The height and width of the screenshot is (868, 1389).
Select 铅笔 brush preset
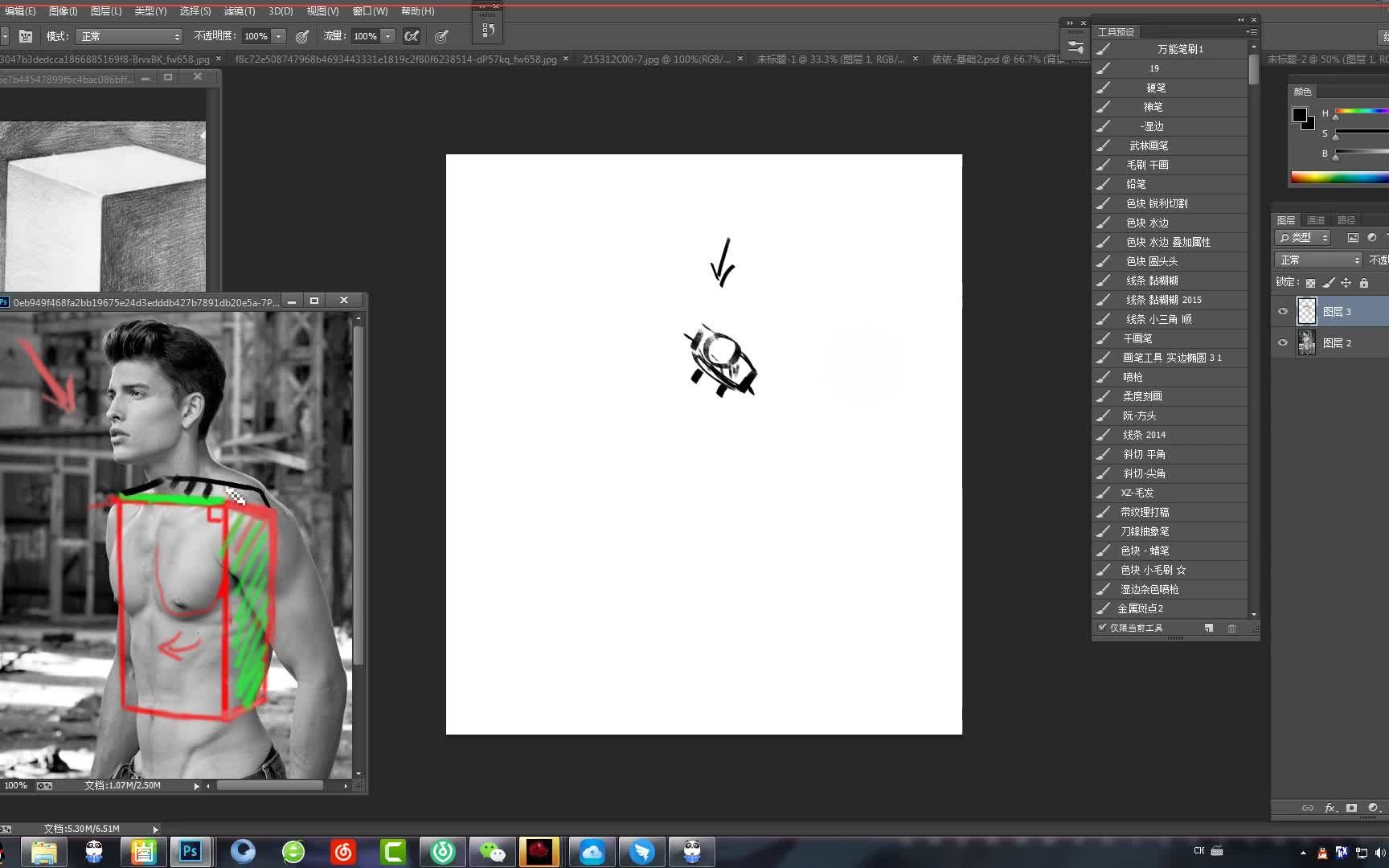1170,184
